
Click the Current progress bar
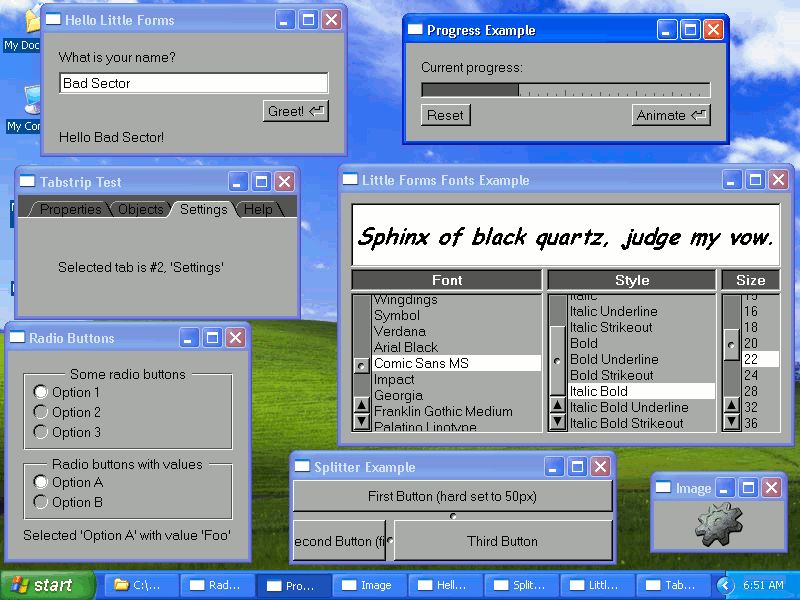coord(565,90)
